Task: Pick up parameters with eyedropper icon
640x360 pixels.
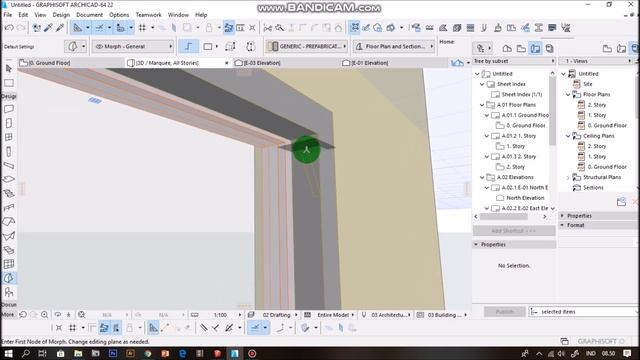Action: click(49, 28)
